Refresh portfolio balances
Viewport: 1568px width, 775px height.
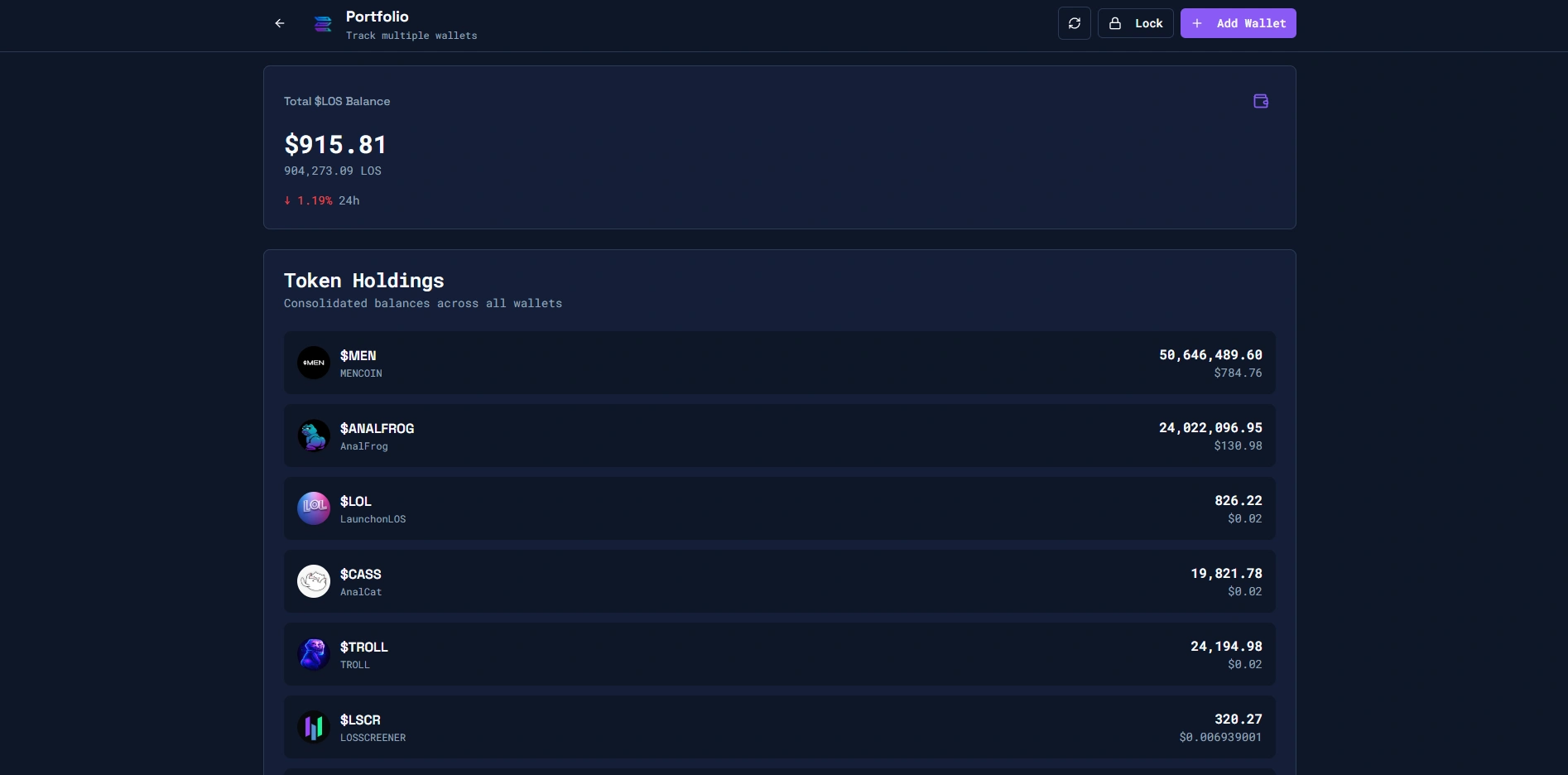click(x=1074, y=23)
